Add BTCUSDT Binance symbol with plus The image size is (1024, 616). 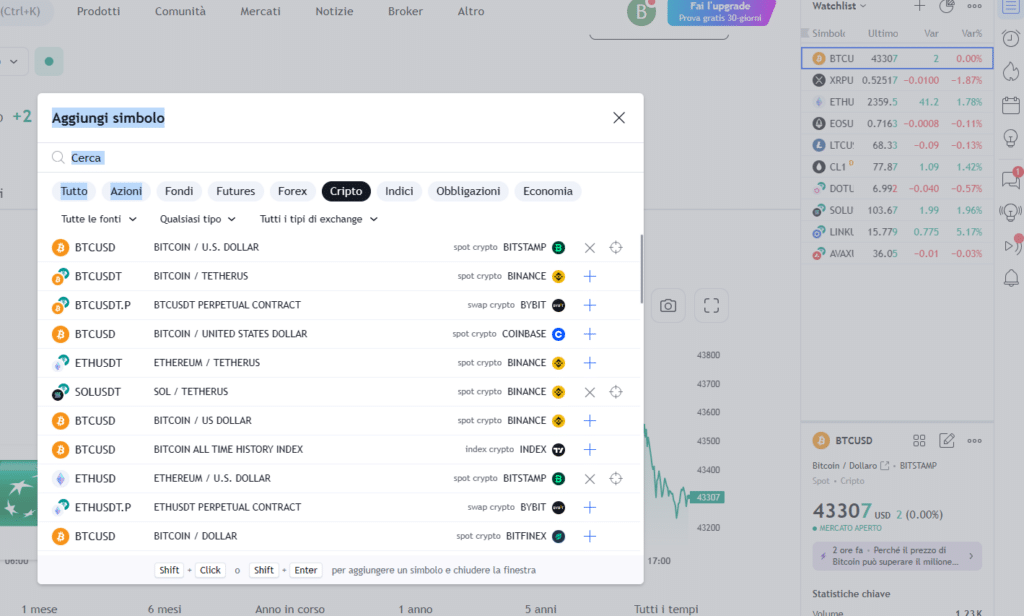[x=590, y=276]
